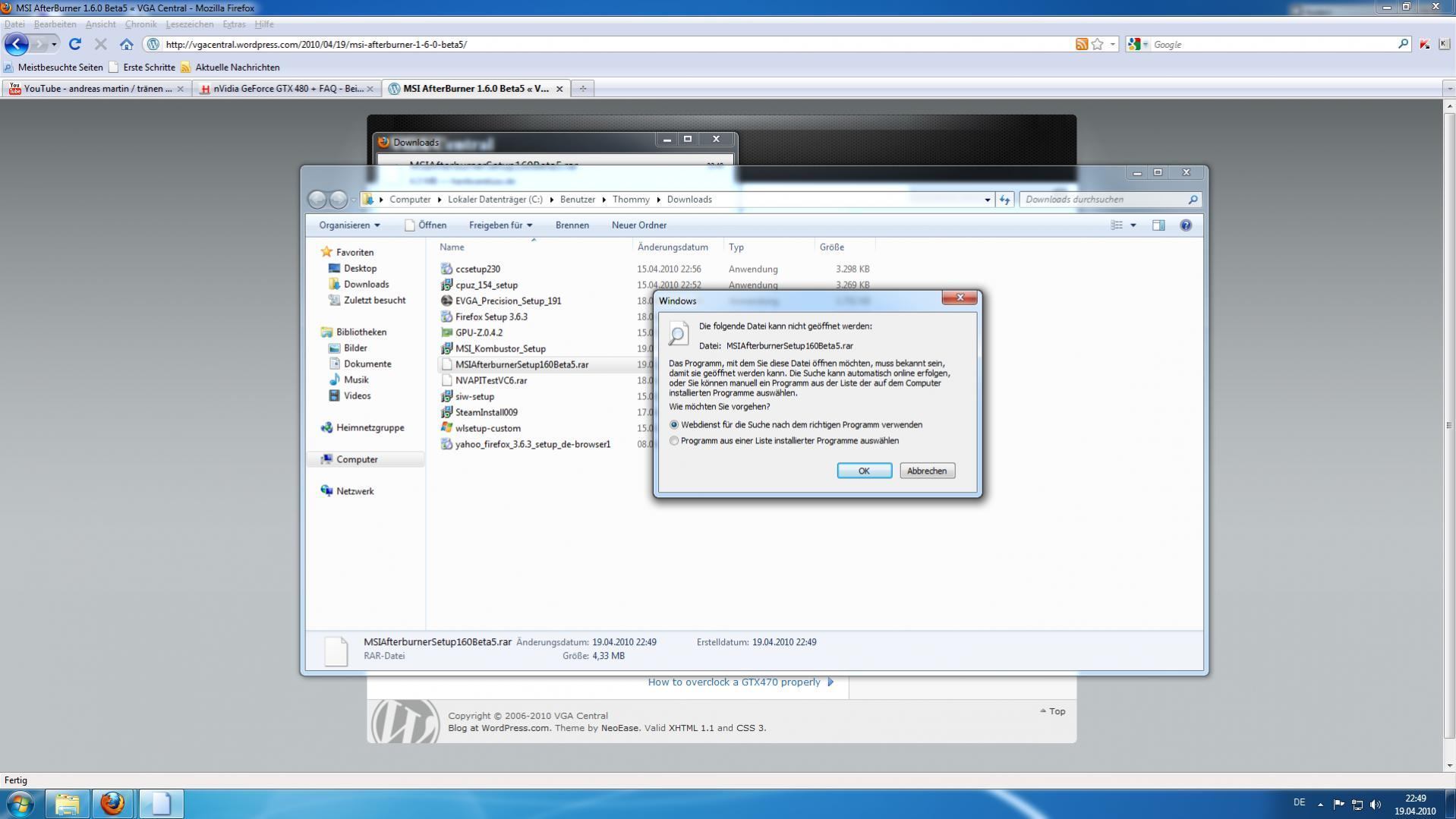The height and width of the screenshot is (819, 1456).
Task: Bookmark page with star icon
Action: click(x=1097, y=44)
